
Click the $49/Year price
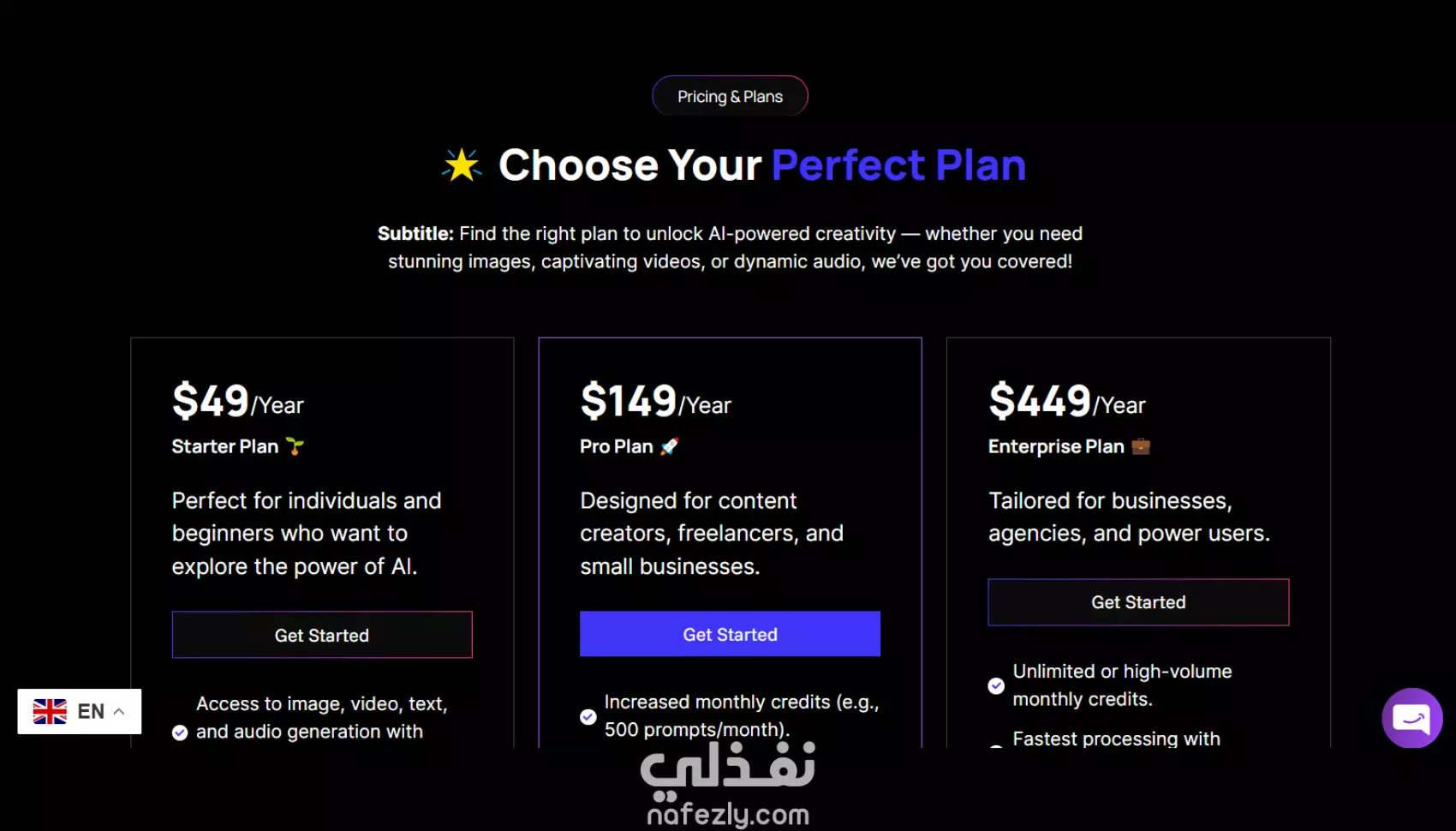click(238, 401)
